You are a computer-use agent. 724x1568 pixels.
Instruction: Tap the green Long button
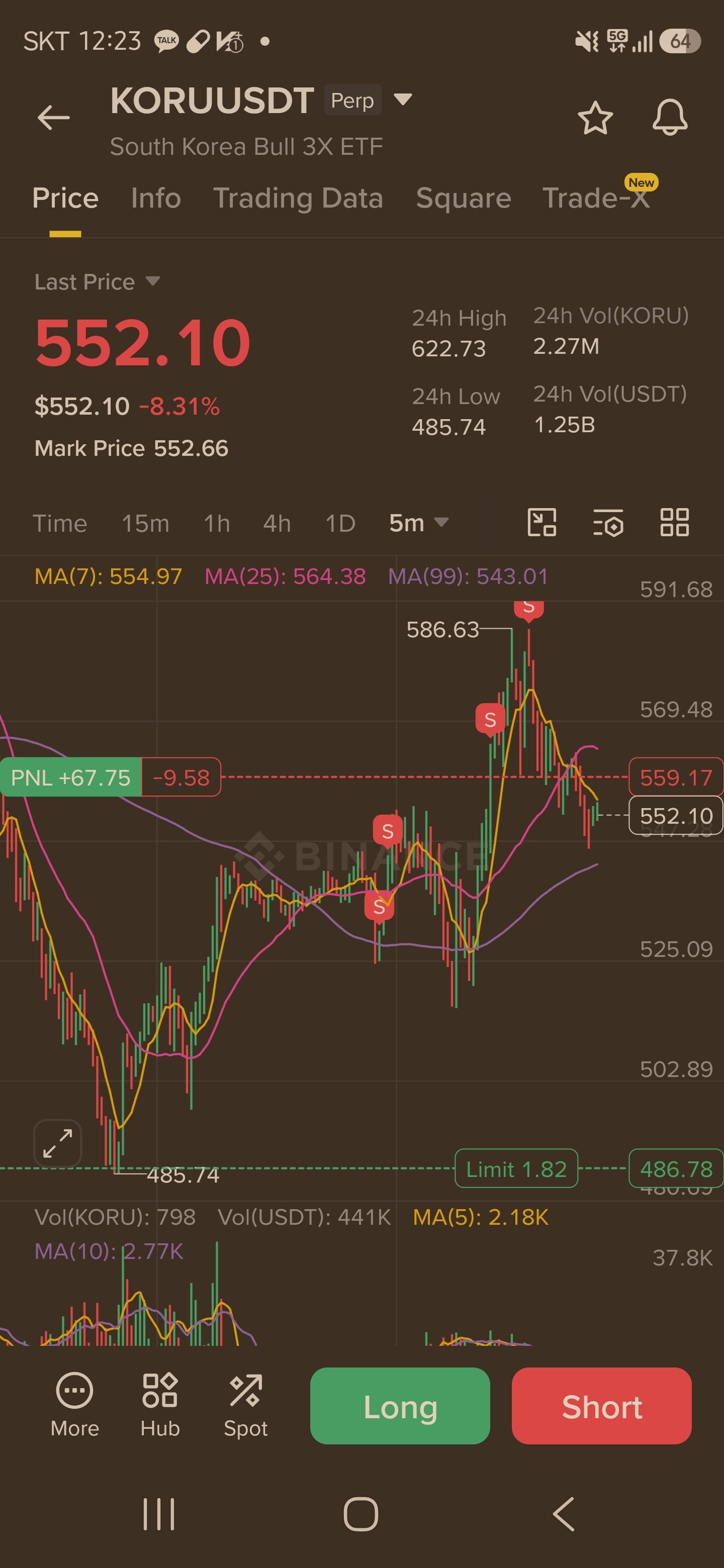[x=400, y=1406]
